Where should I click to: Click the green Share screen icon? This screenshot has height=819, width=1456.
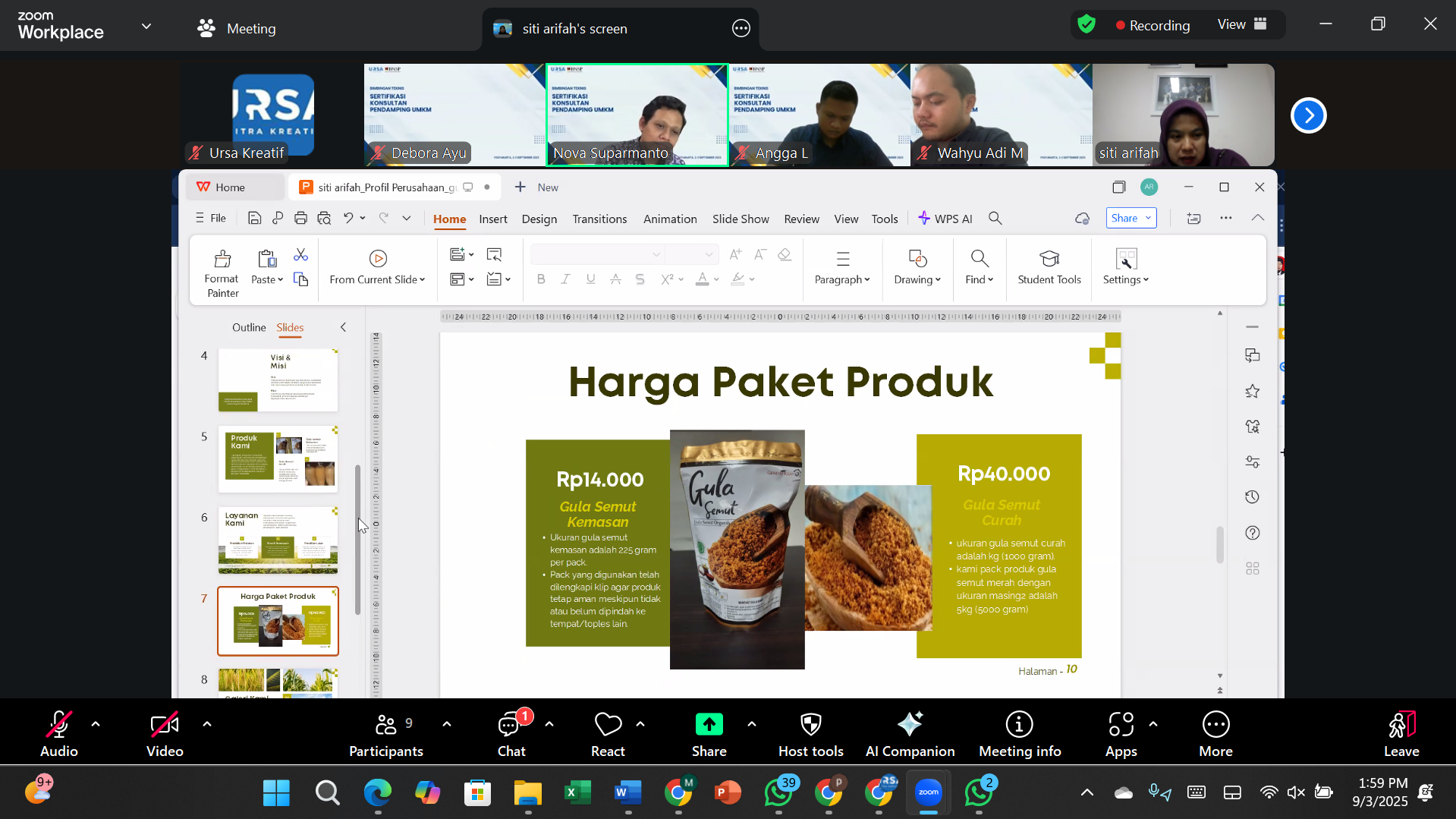tap(709, 726)
